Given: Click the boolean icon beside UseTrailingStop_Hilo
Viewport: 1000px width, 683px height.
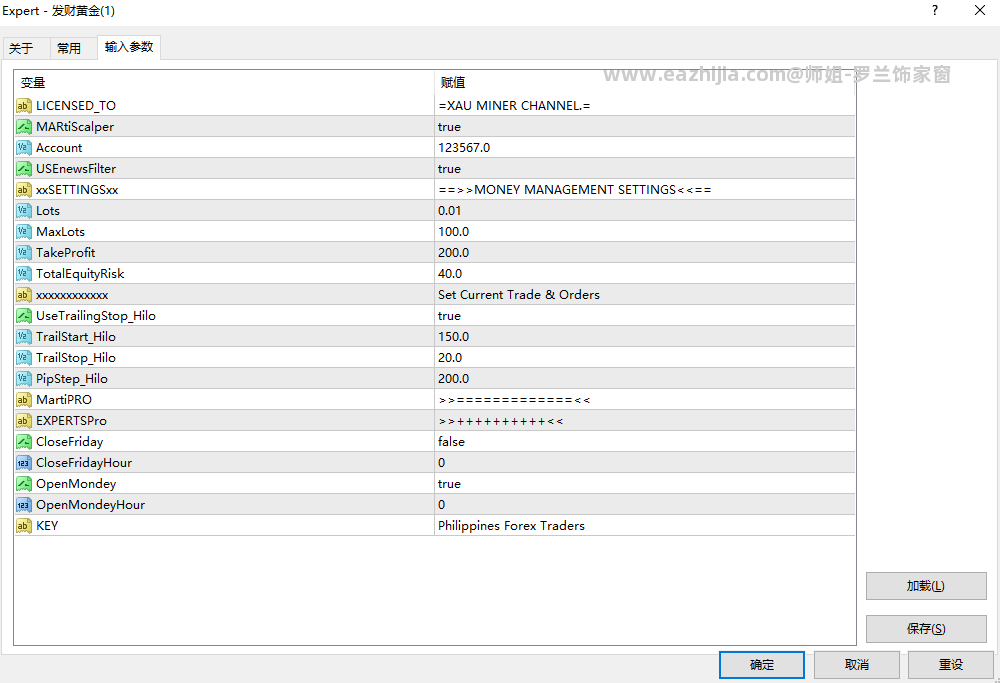Looking at the screenshot, I should click(24, 316).
